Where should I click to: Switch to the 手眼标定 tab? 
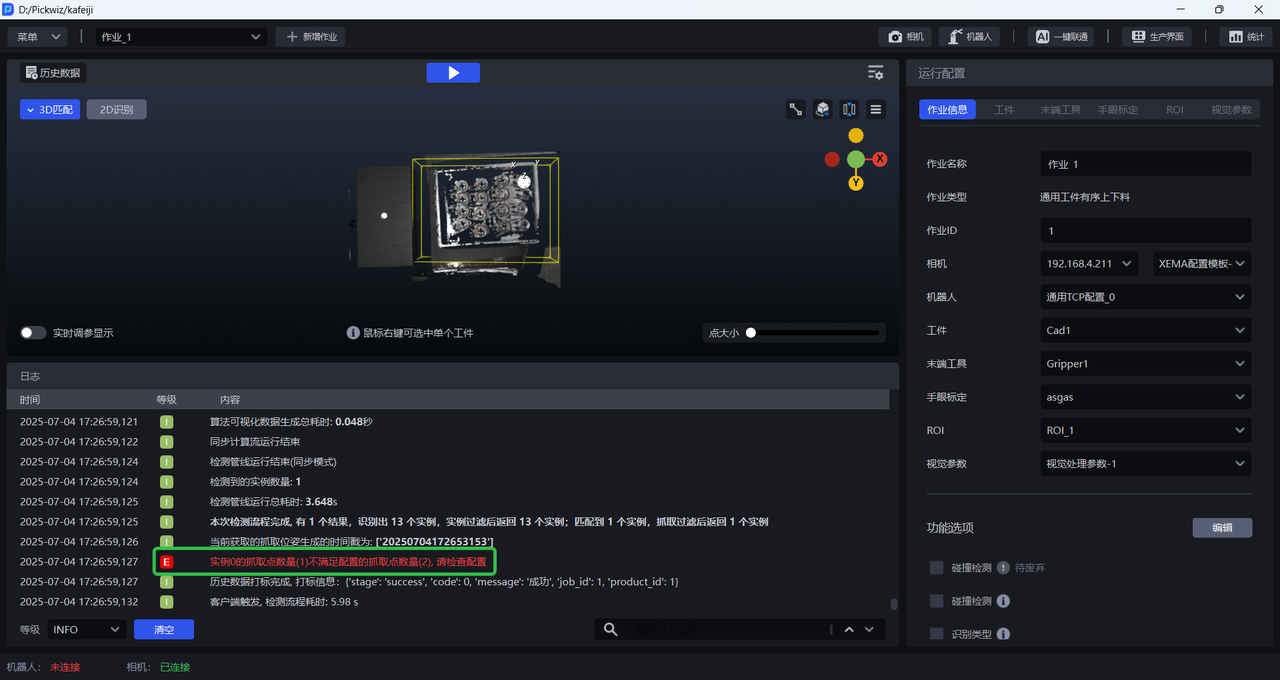pyautogui.click(x=1117, y=110)
